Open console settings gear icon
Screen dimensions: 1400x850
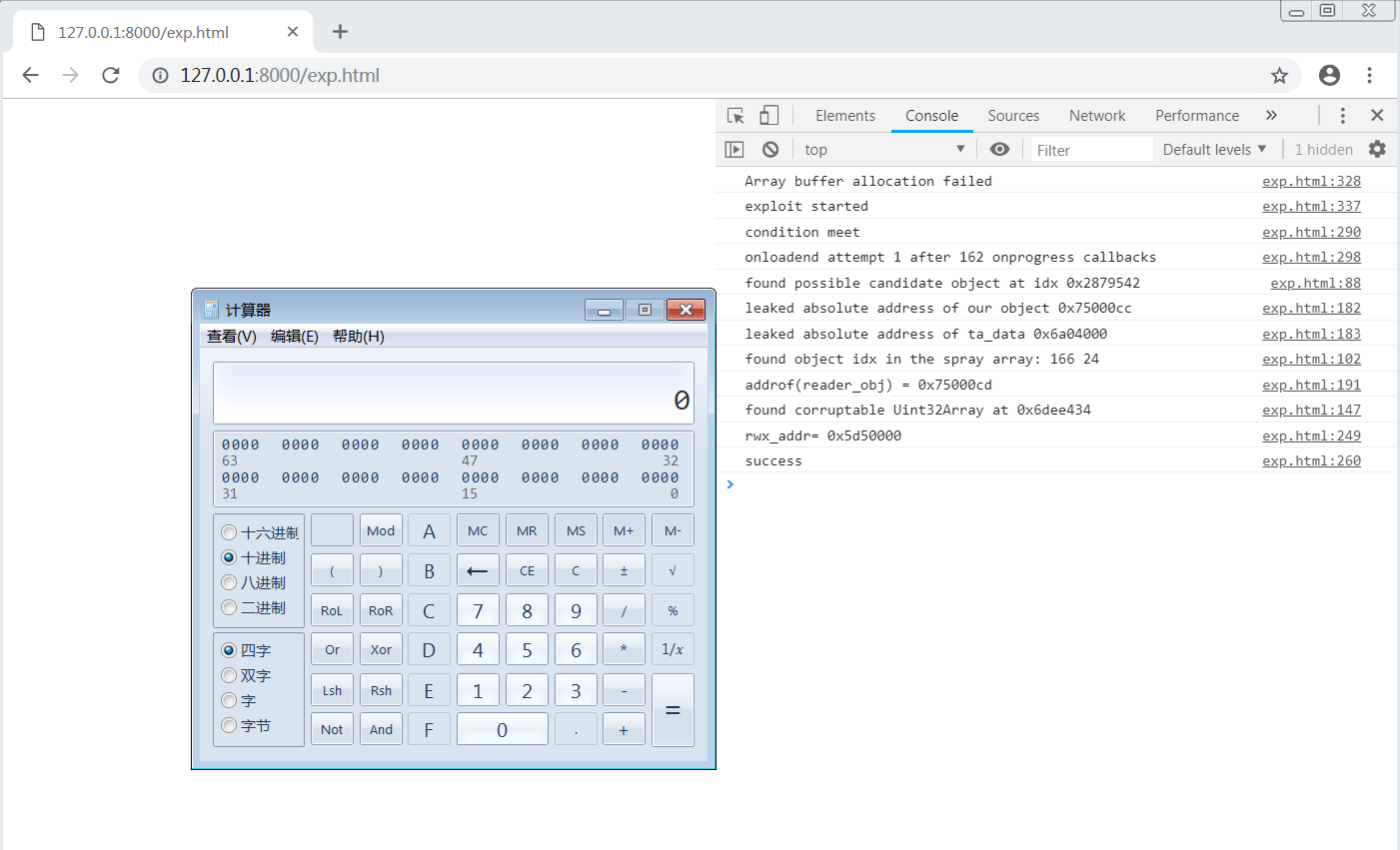(1377, 150)
